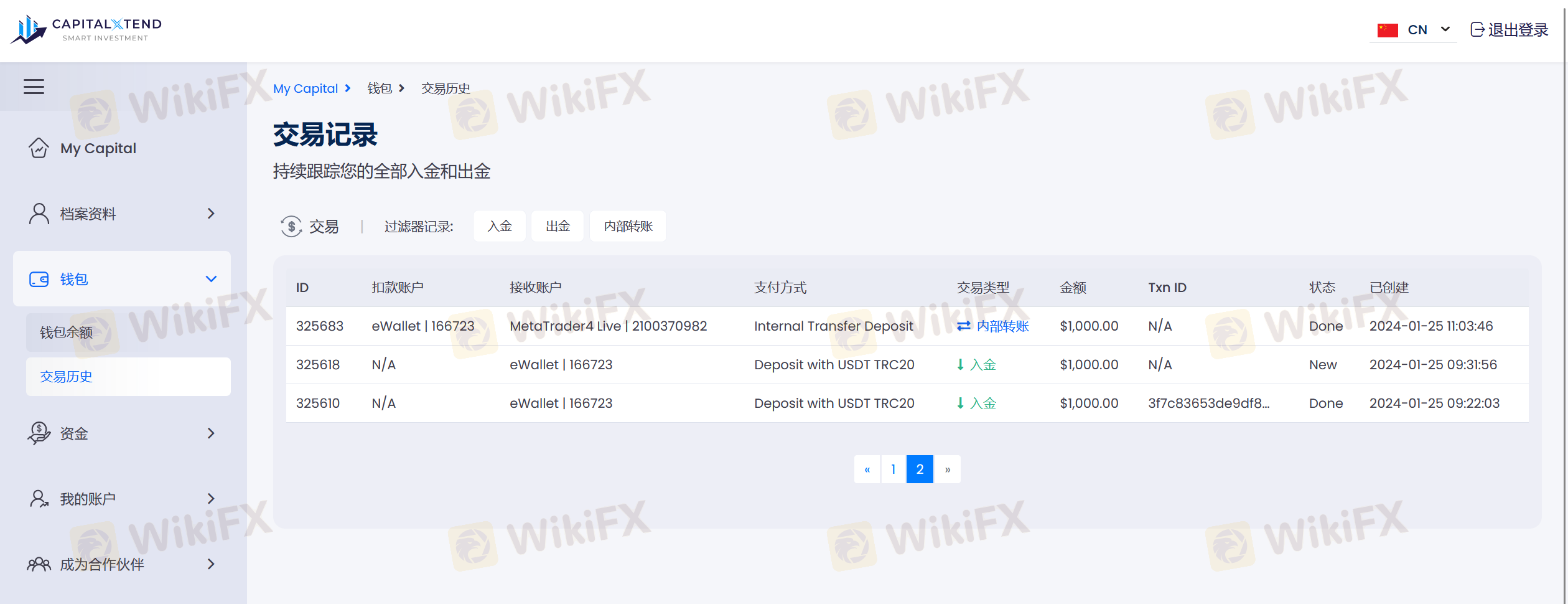The width and height of the screenshot is (1568, 604).
Task: Click the dollar transaction icon
Action: (x=291, y=226)
